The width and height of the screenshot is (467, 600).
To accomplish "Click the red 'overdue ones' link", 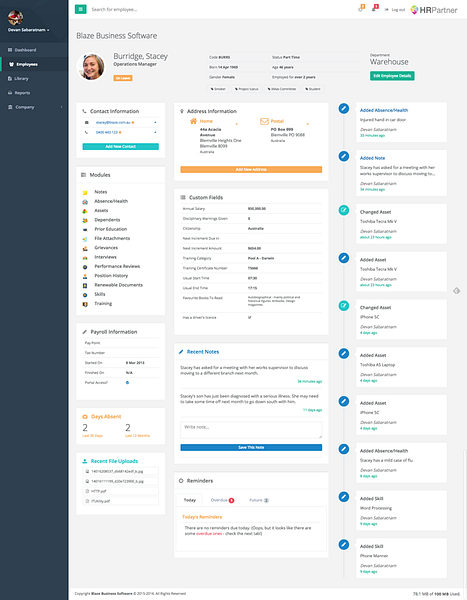I will tap(209, 533).
